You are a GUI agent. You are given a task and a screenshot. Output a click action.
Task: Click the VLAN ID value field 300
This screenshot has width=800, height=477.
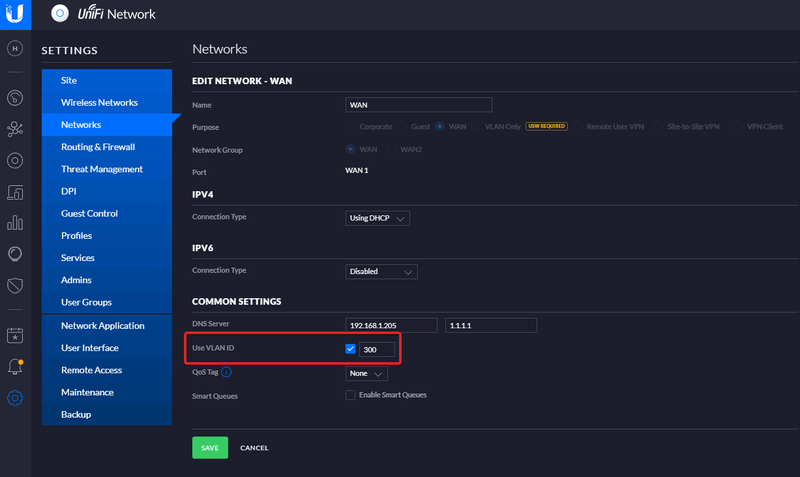377,349
